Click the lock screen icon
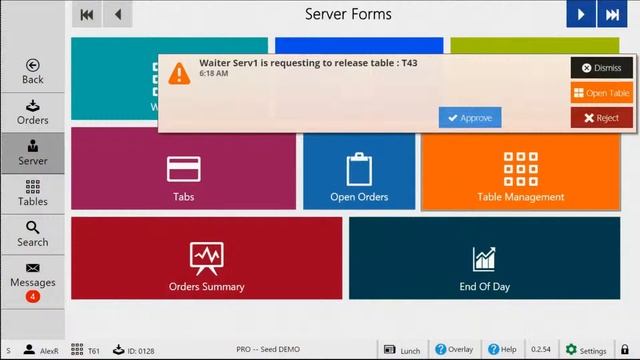The height and width of the screenshot is (360, 640). click(625, 349)
